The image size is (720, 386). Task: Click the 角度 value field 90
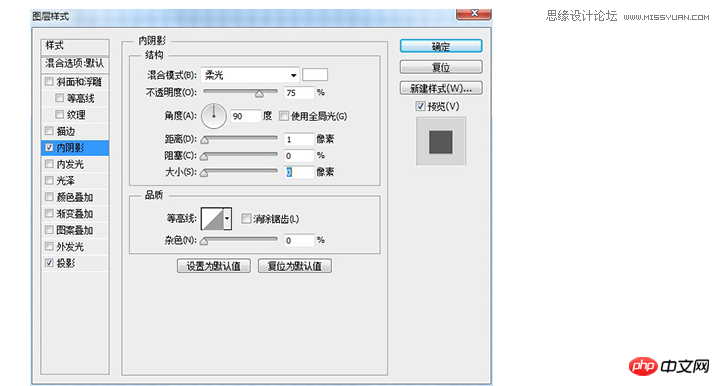coord(246,116)
